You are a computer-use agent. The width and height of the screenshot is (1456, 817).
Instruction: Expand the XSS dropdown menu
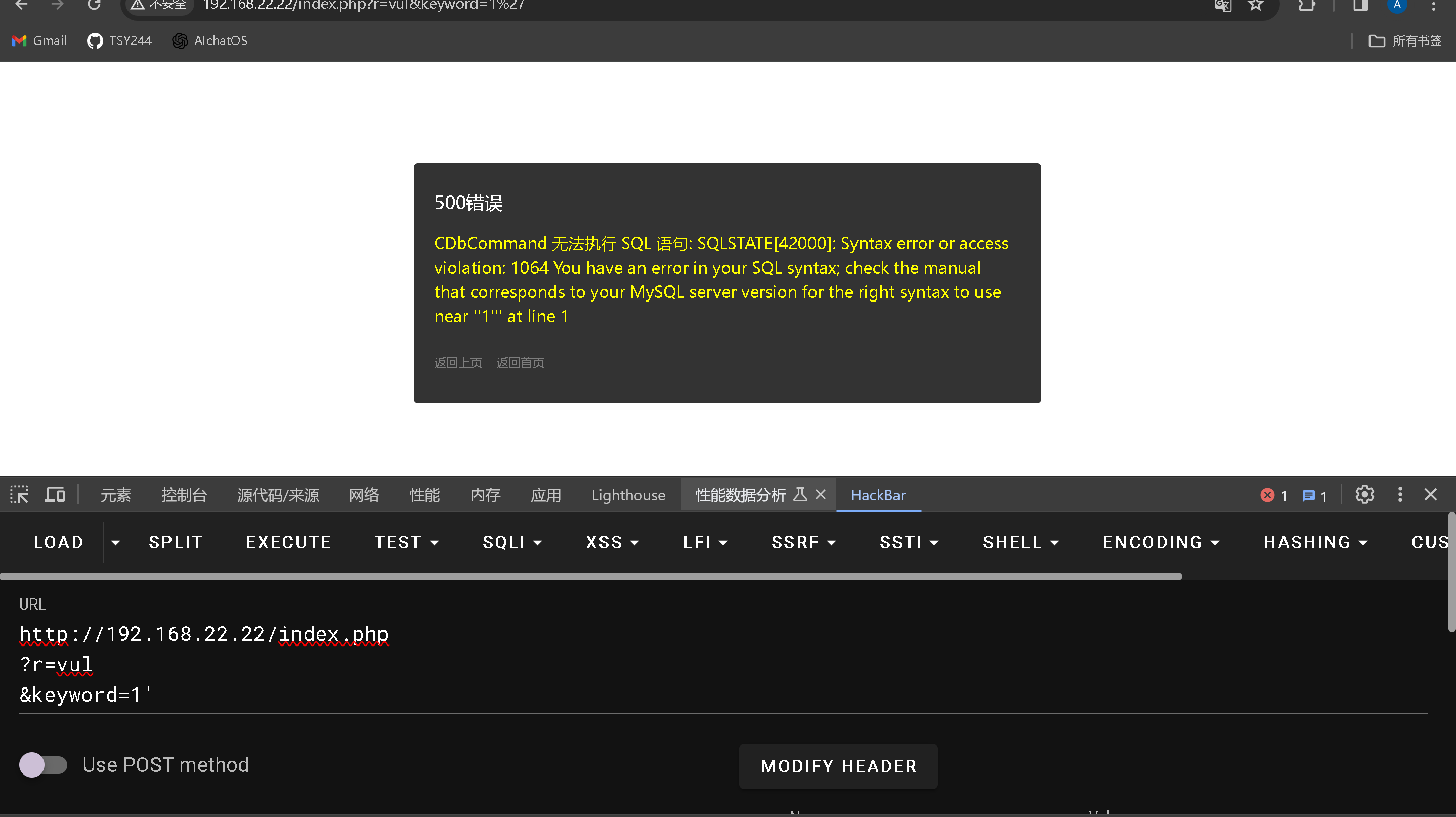coord(612,542)
